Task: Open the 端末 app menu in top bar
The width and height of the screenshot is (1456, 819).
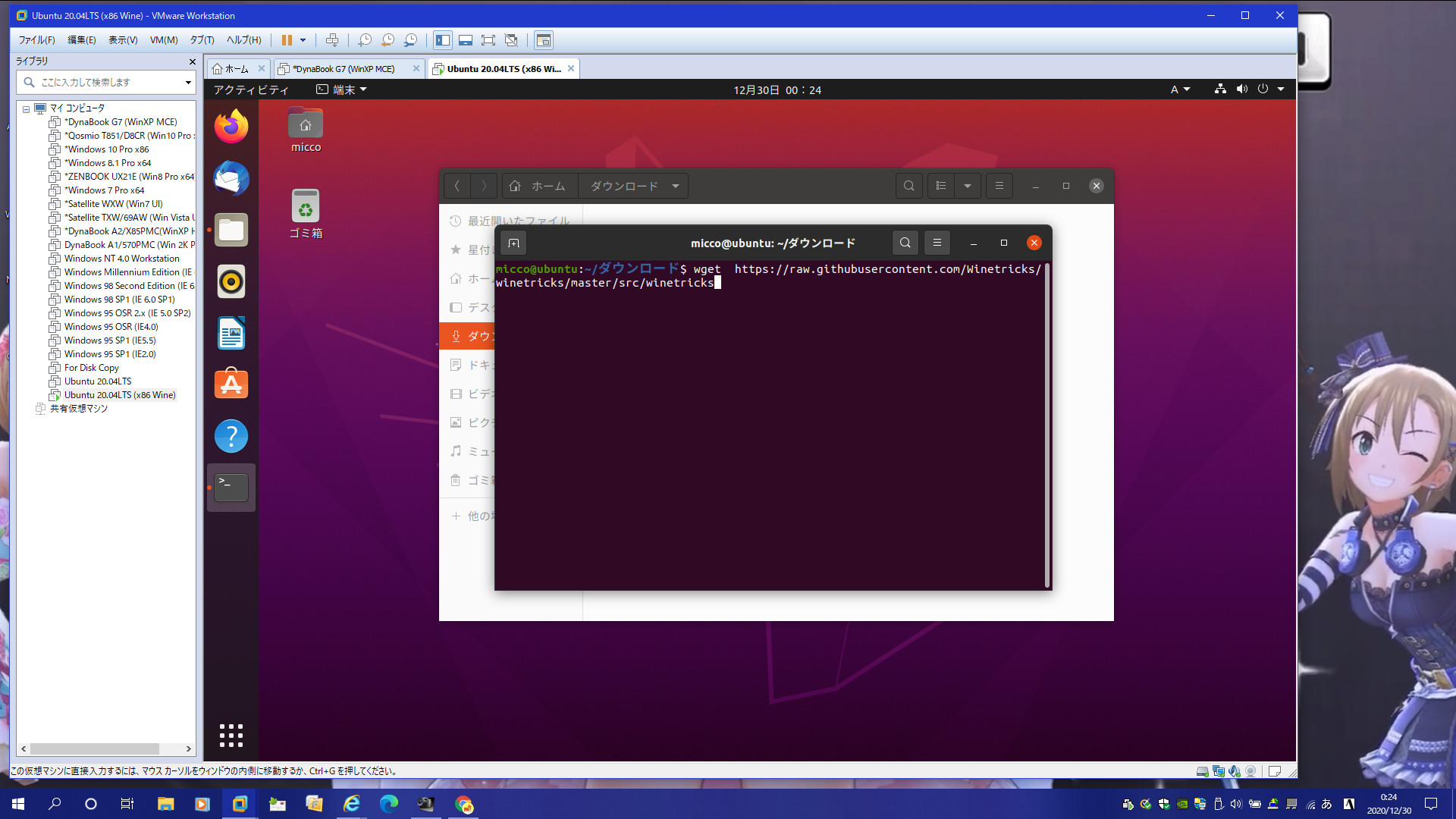Action: pos(342,89)
